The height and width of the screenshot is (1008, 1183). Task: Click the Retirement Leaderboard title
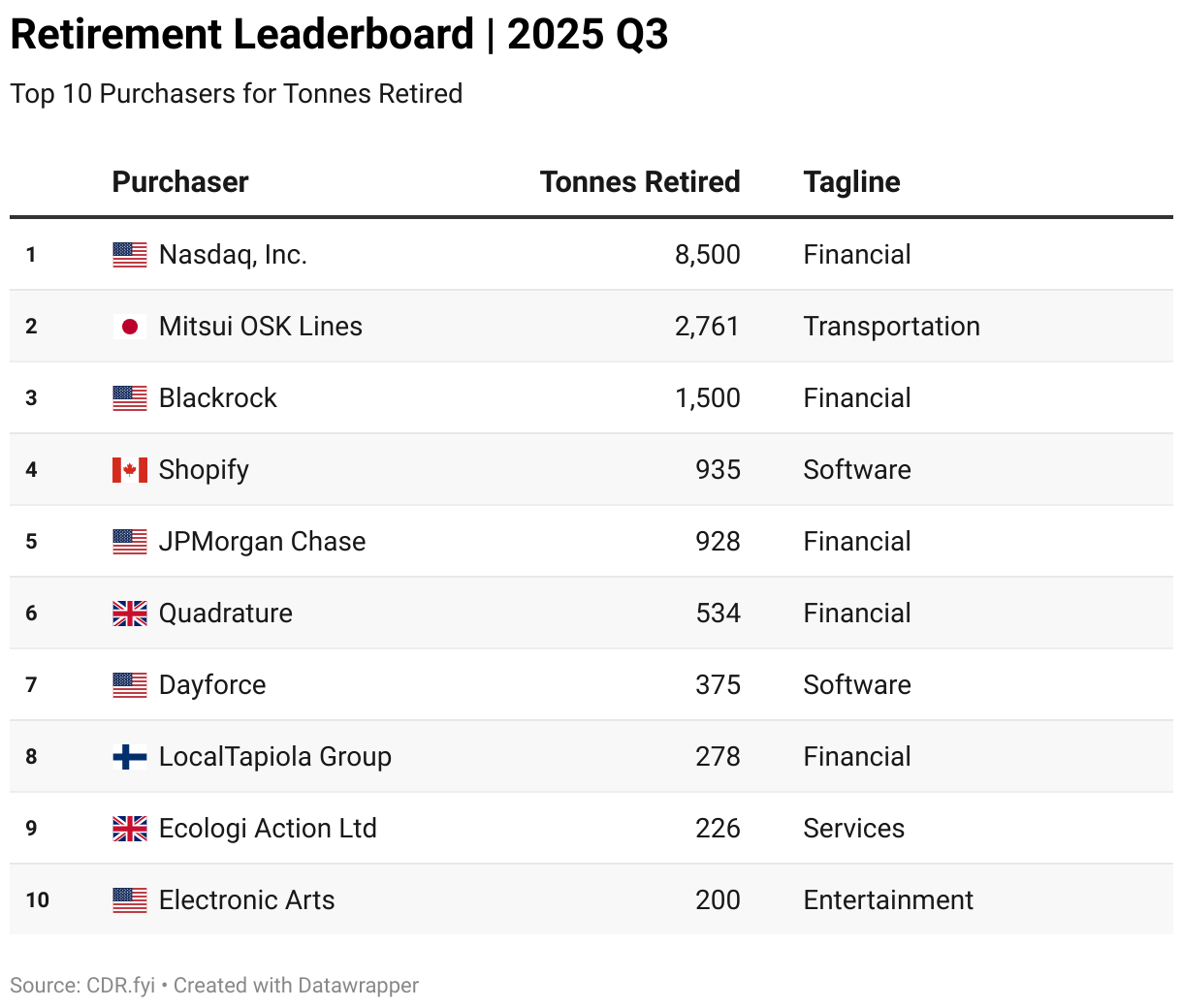[x=338, y=35]
